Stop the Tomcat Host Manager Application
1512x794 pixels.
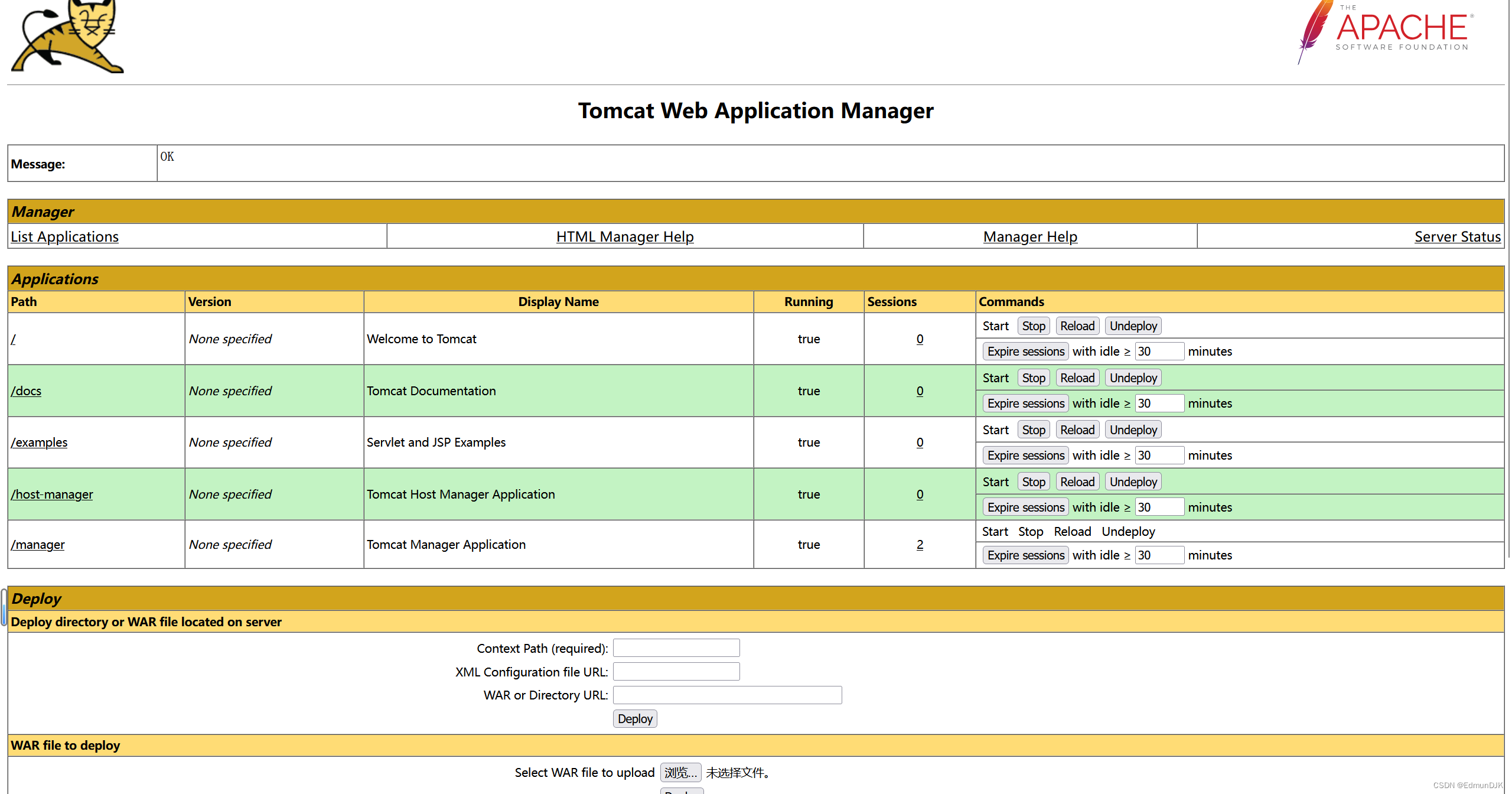pos(1034,482)
